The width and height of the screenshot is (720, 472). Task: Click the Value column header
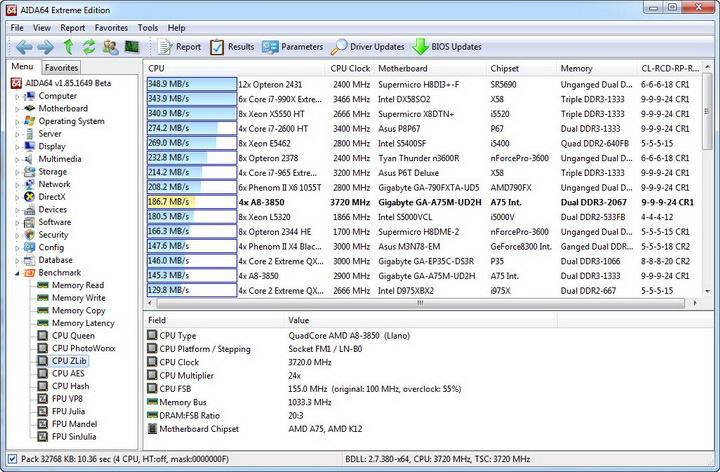pyautogui.click(x=421, y=320)
